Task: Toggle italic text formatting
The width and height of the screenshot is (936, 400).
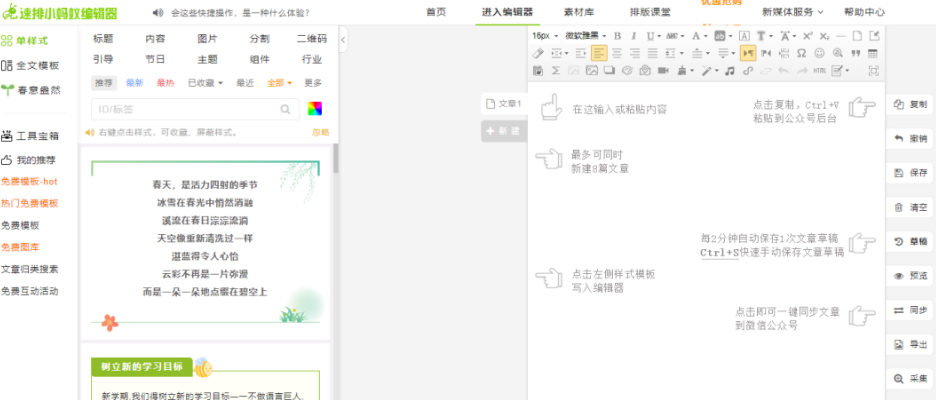Action: [634, 36]
